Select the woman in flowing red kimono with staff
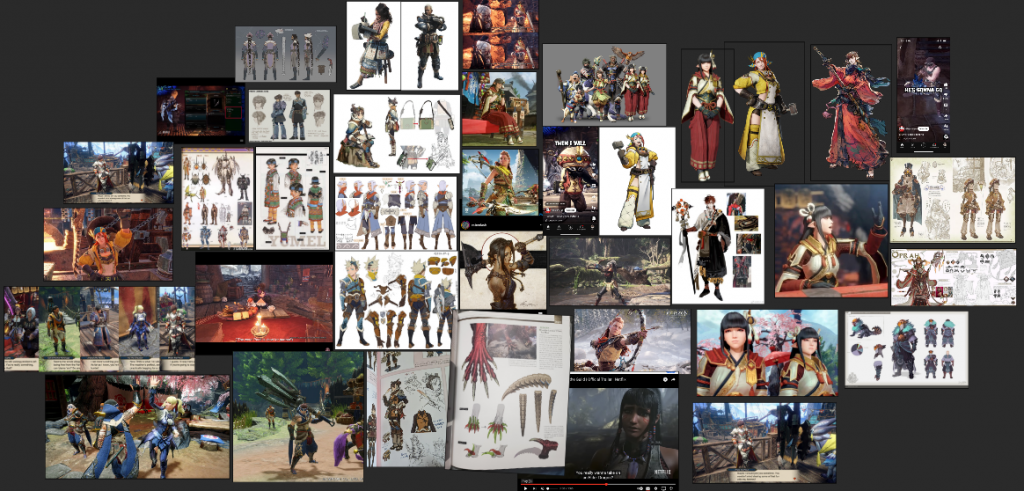 pyautogui.click(x=851, y=112)
